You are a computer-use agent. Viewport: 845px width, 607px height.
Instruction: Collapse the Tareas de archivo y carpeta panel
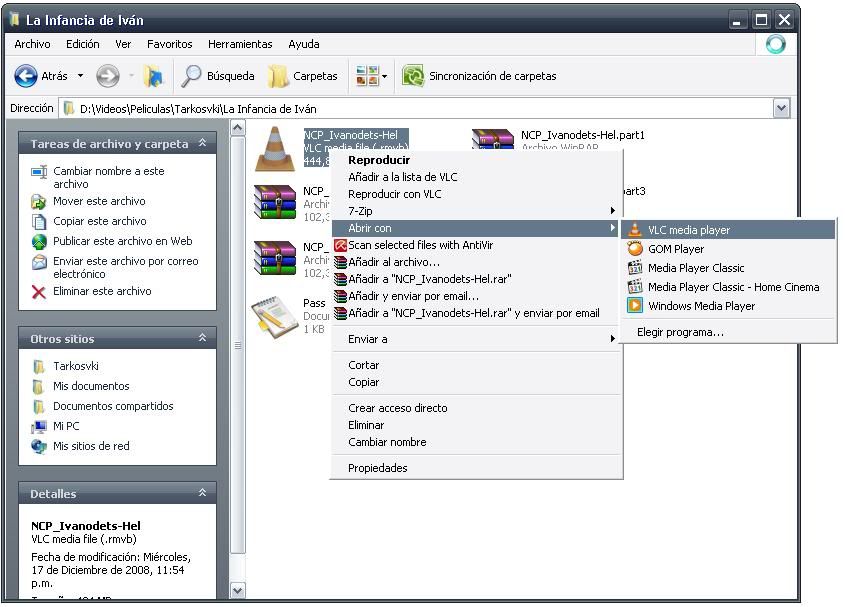(202, 144)
